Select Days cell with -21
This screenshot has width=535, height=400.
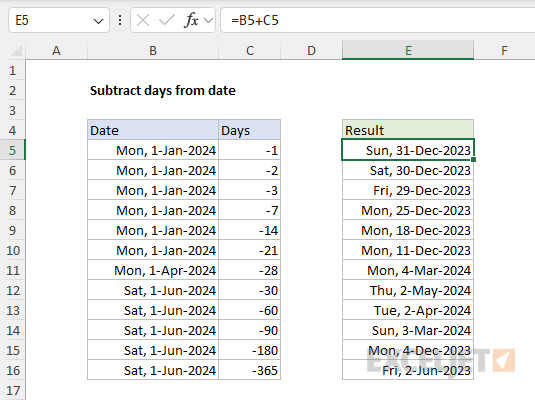[250, 250]
